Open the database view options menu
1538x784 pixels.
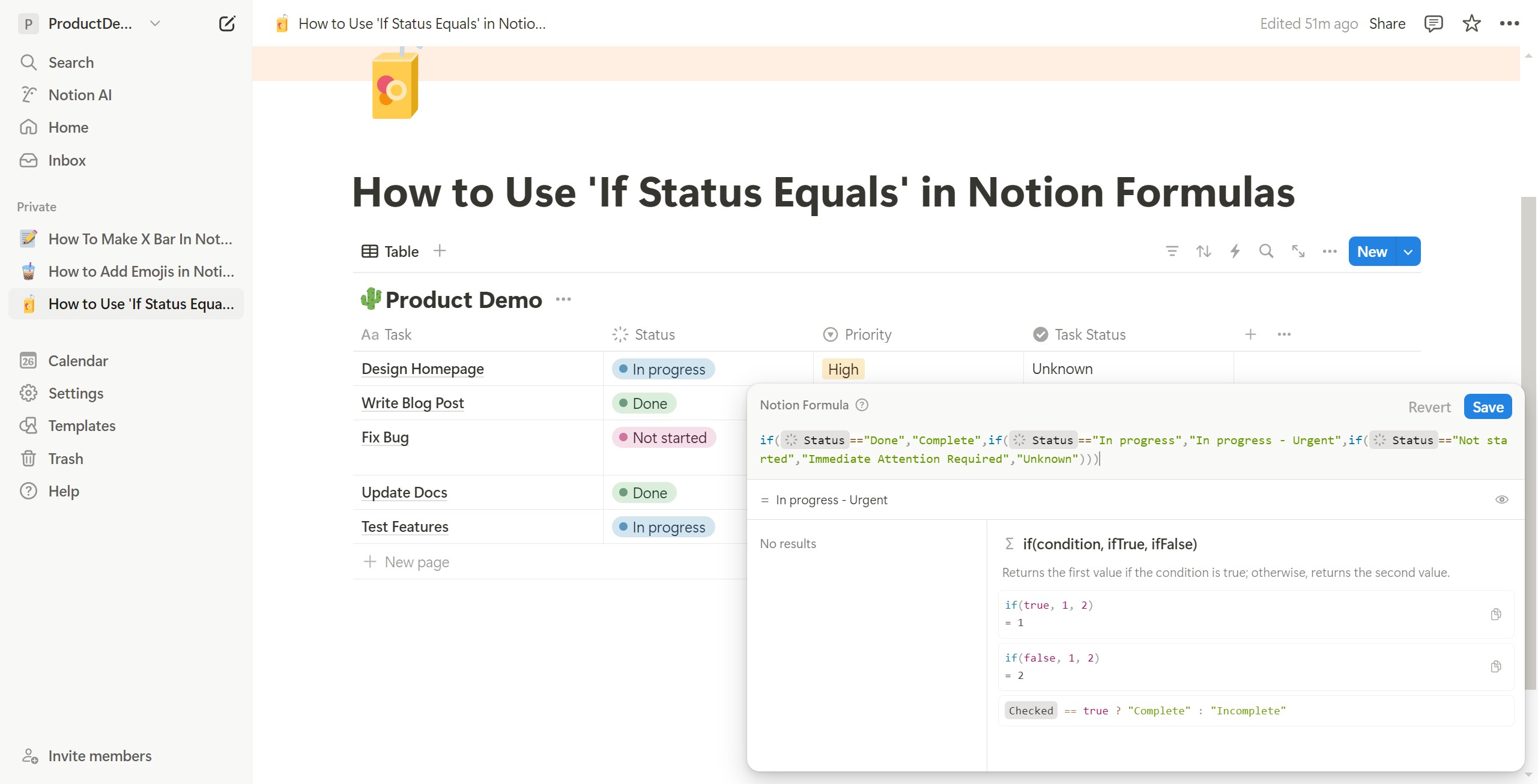point(1329,251)
